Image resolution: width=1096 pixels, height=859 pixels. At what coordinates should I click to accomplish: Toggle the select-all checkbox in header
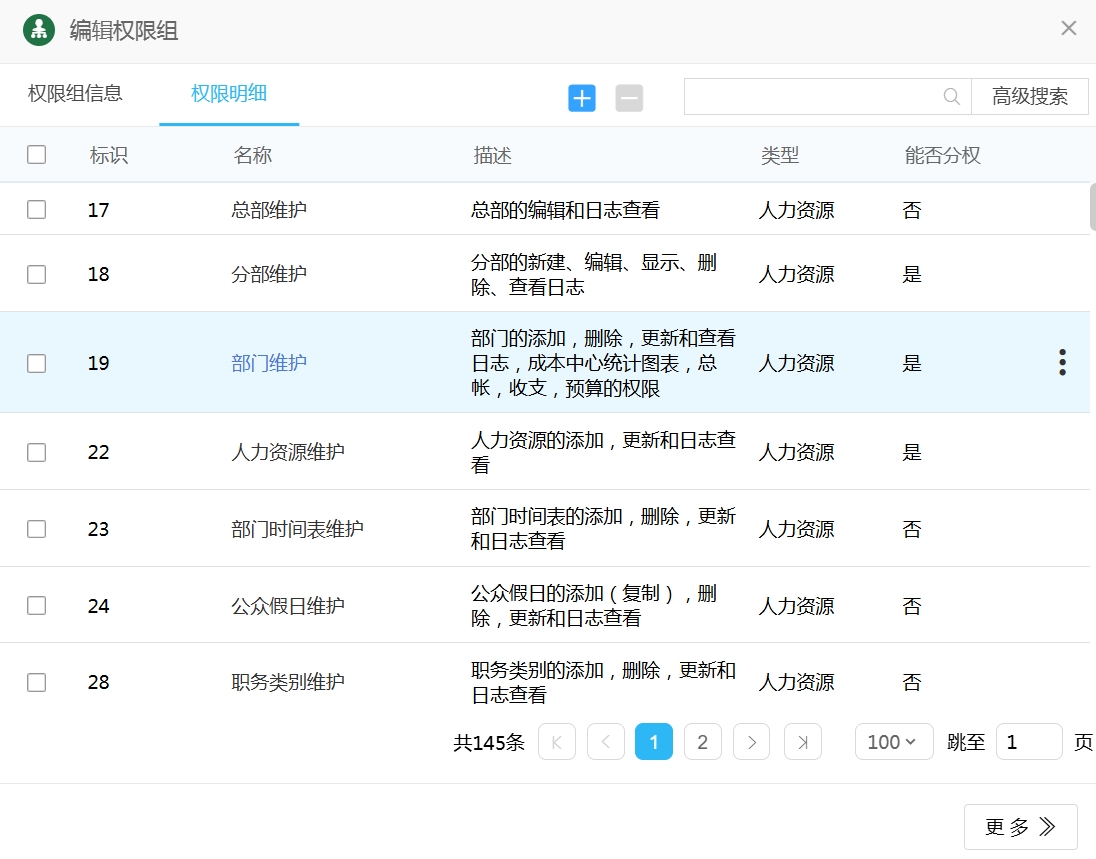[37, 154]
